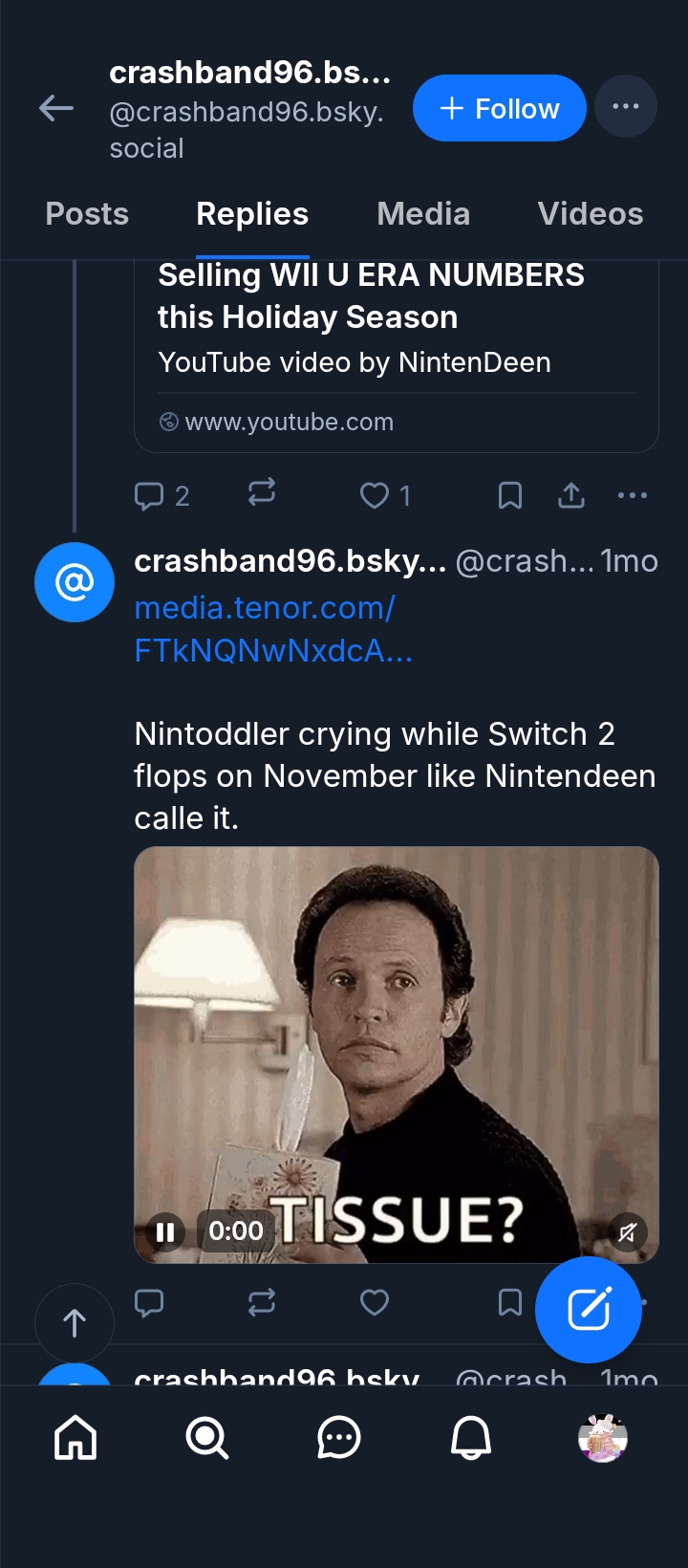
Task: Compose a new post
Action: click(x=589, y=1310)
